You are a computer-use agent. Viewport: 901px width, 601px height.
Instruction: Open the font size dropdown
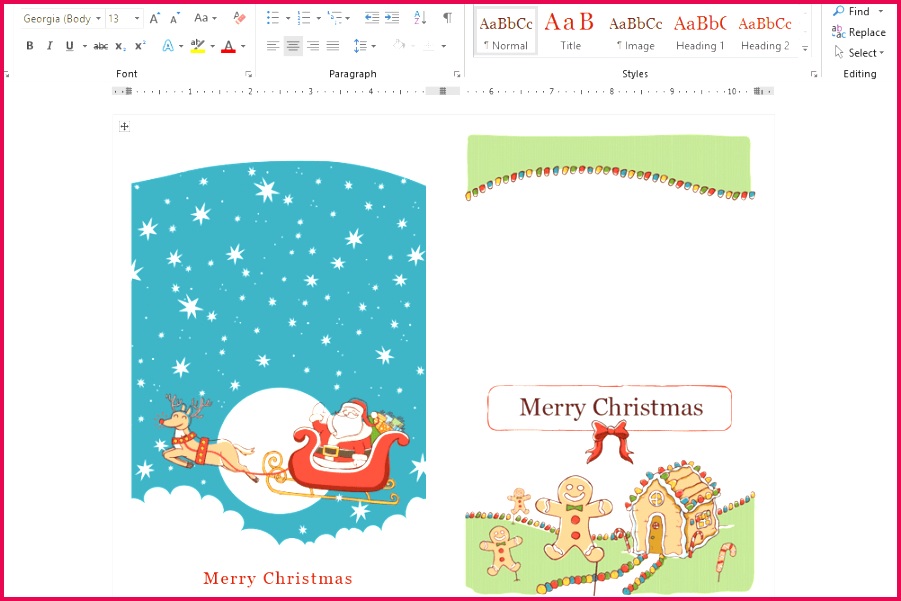point(137,18)
